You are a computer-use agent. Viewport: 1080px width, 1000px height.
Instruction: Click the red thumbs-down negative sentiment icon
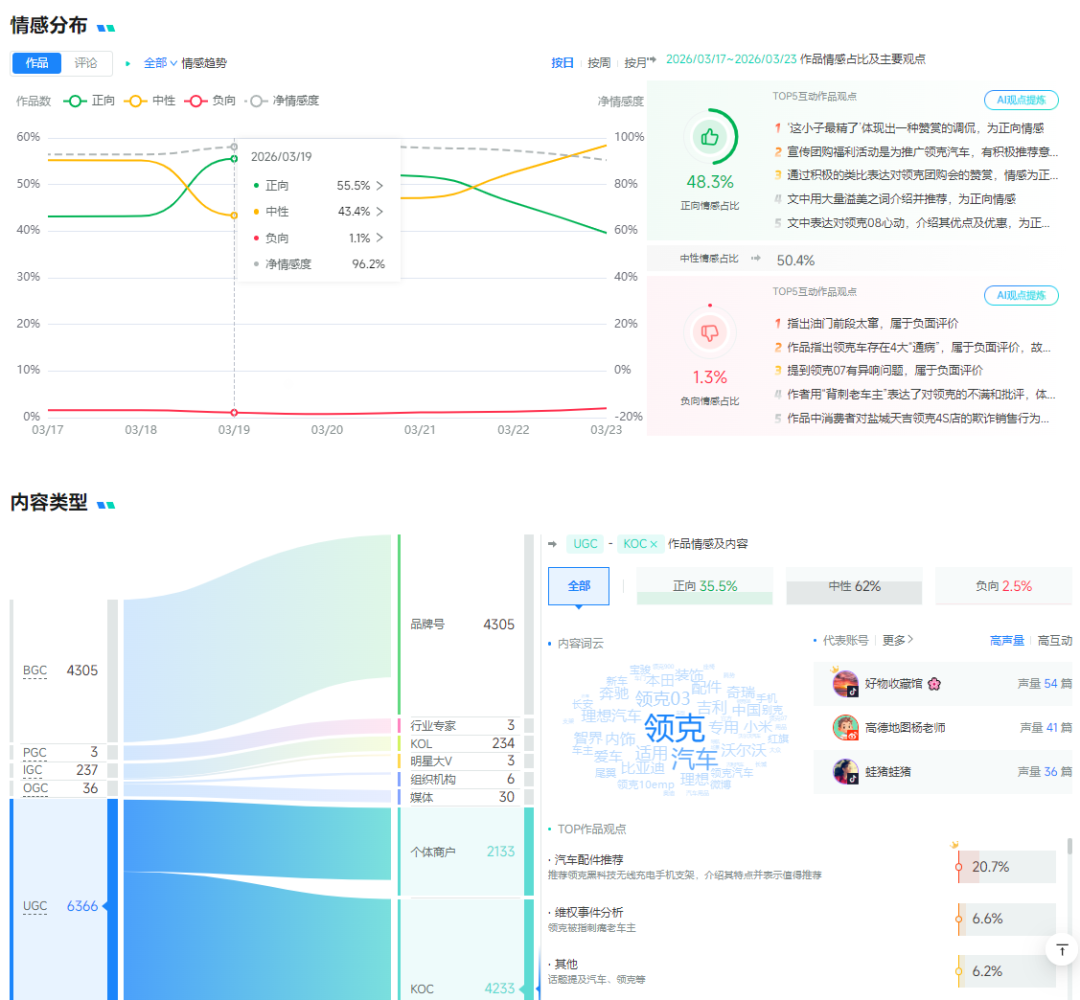pos(710,333)
